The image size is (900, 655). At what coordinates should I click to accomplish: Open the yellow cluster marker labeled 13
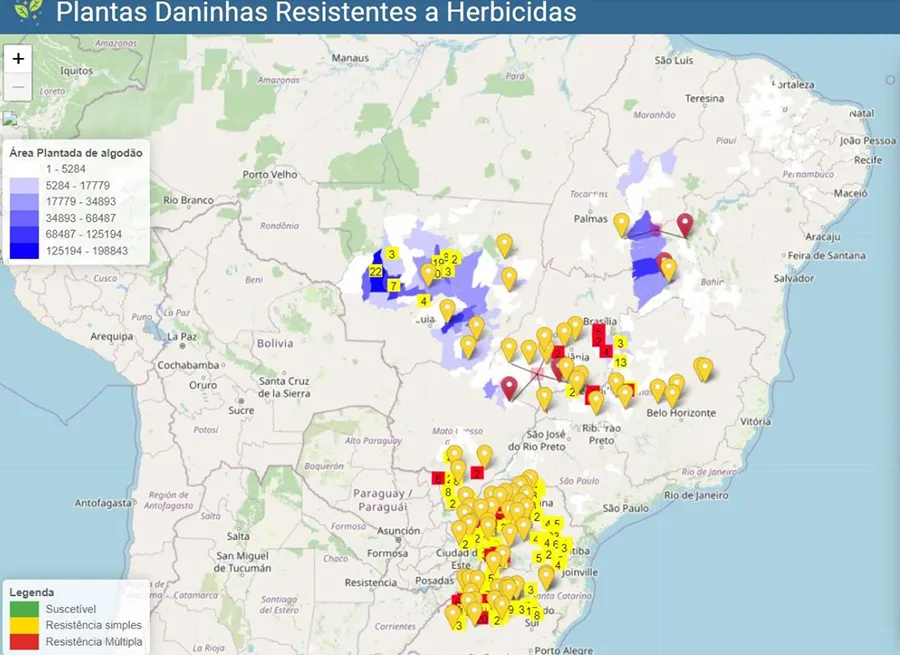620,361
